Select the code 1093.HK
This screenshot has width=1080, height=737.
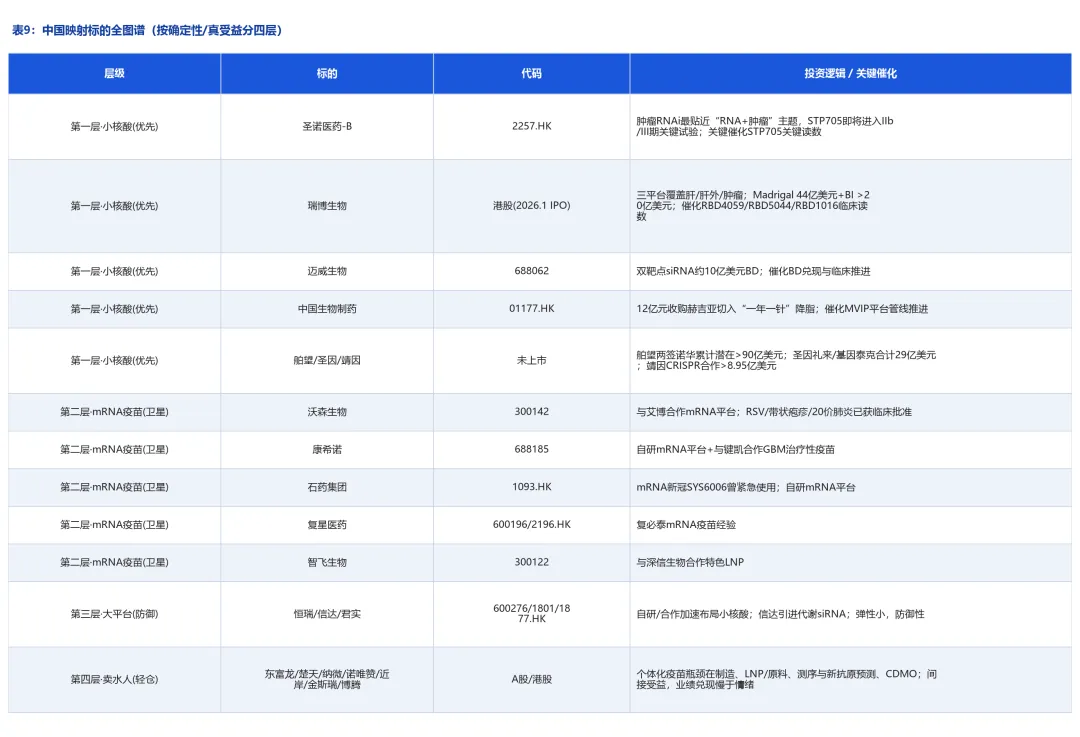tap(532, 487)
